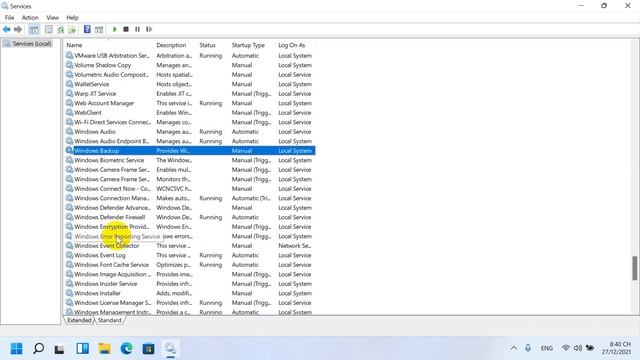The image size is (640, 360).
Task: Select the Windows Installer service
Action: 190,293
